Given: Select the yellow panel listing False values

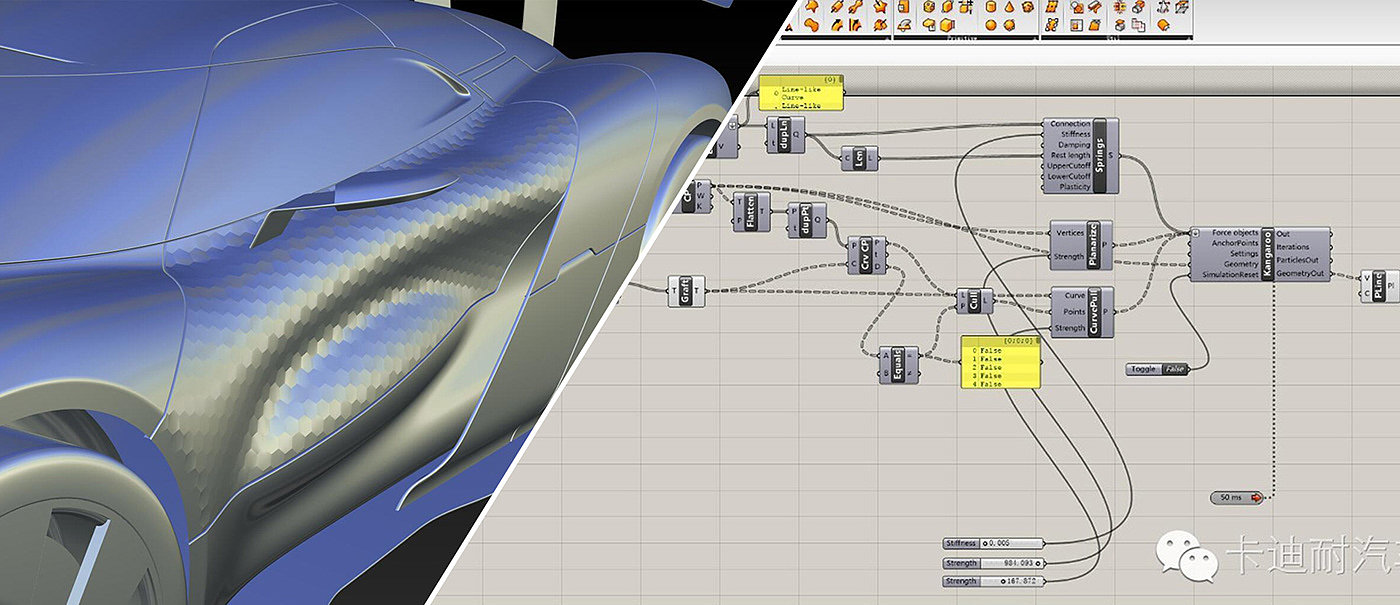Looking at the screenshot, I should coord(1000,362).
